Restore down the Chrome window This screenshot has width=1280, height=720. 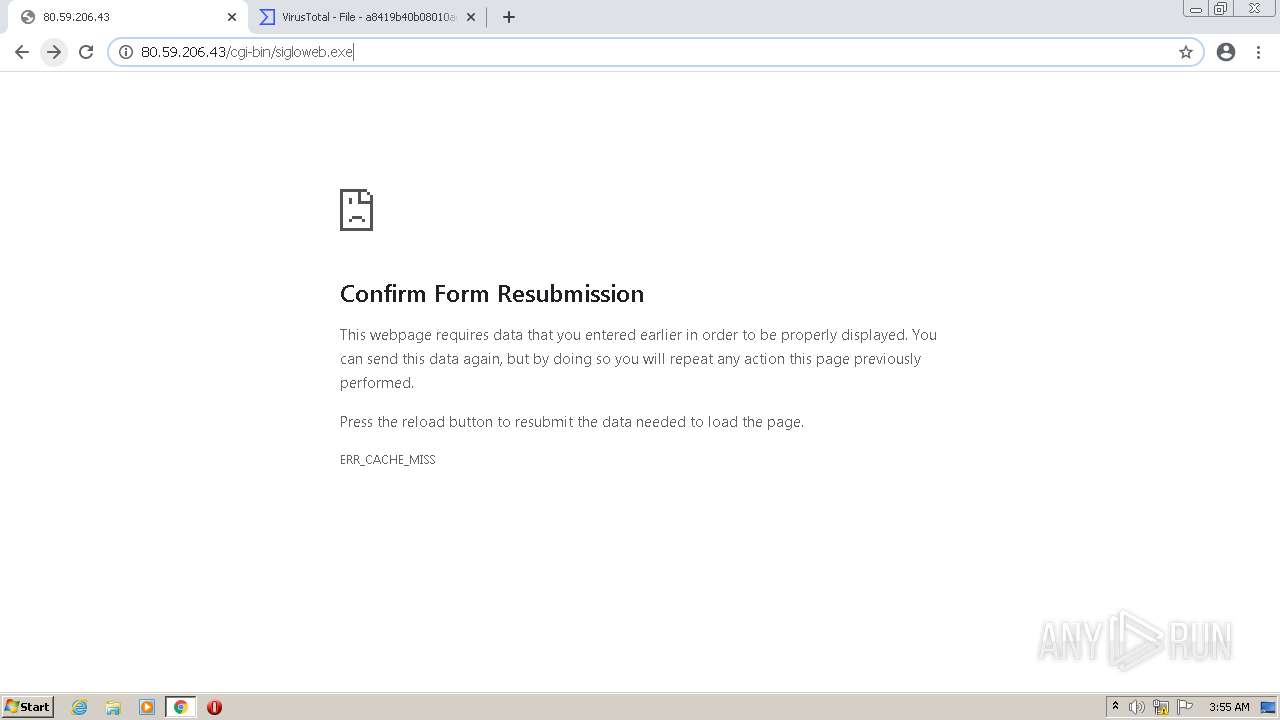(1221, 9)
